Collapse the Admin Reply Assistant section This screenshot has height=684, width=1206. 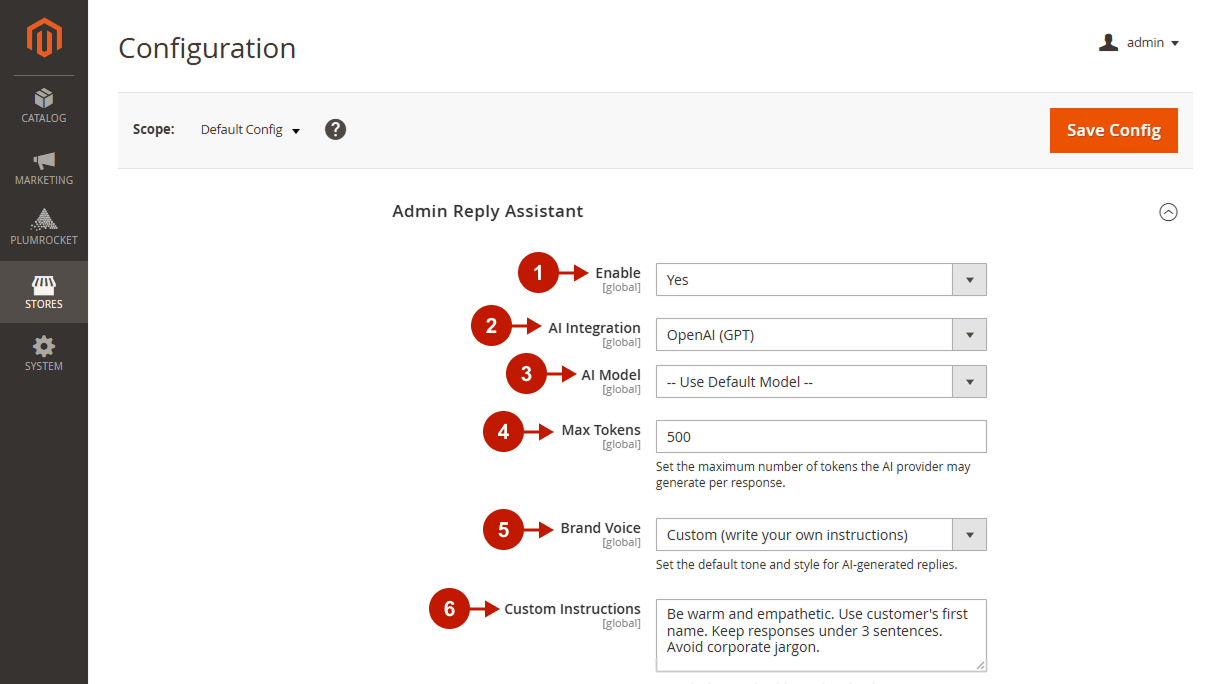click(1168, 212)
